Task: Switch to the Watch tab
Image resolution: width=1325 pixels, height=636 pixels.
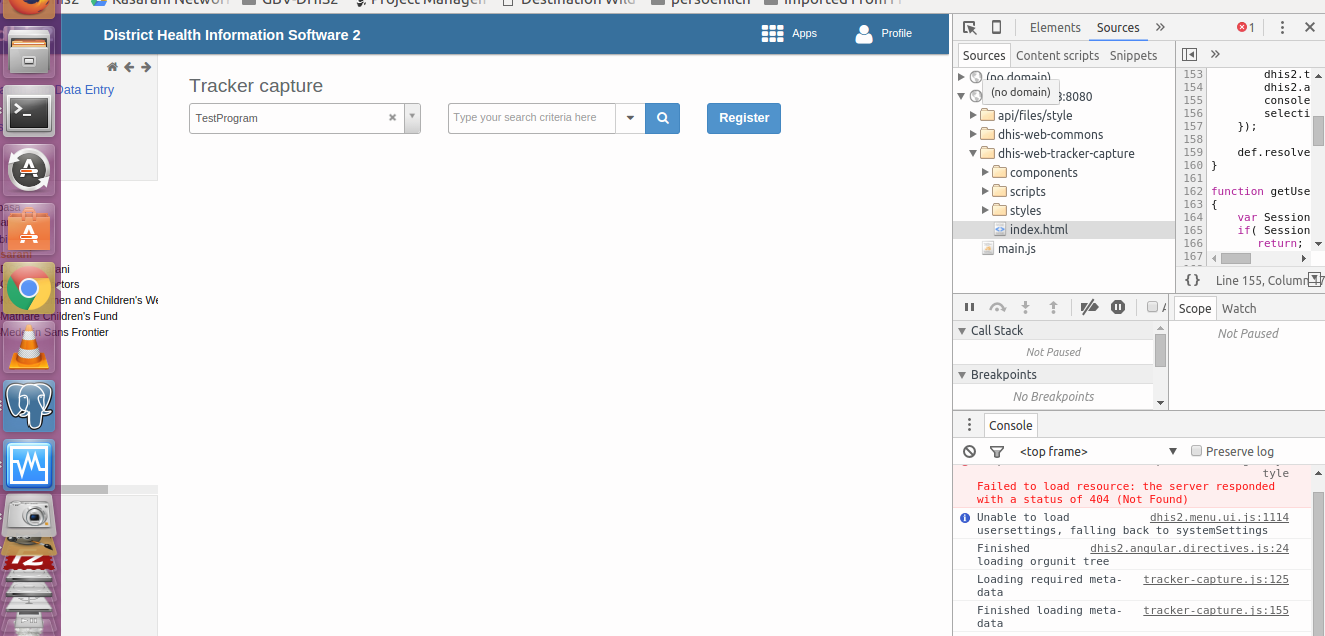Action: pos(1239,308)
